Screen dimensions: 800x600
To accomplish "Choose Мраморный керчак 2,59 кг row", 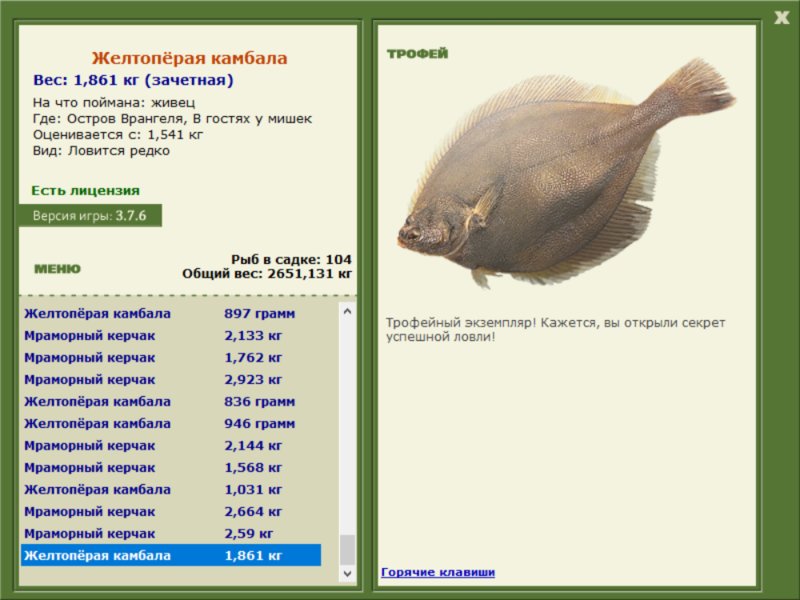I will click(x=170, y=534).
